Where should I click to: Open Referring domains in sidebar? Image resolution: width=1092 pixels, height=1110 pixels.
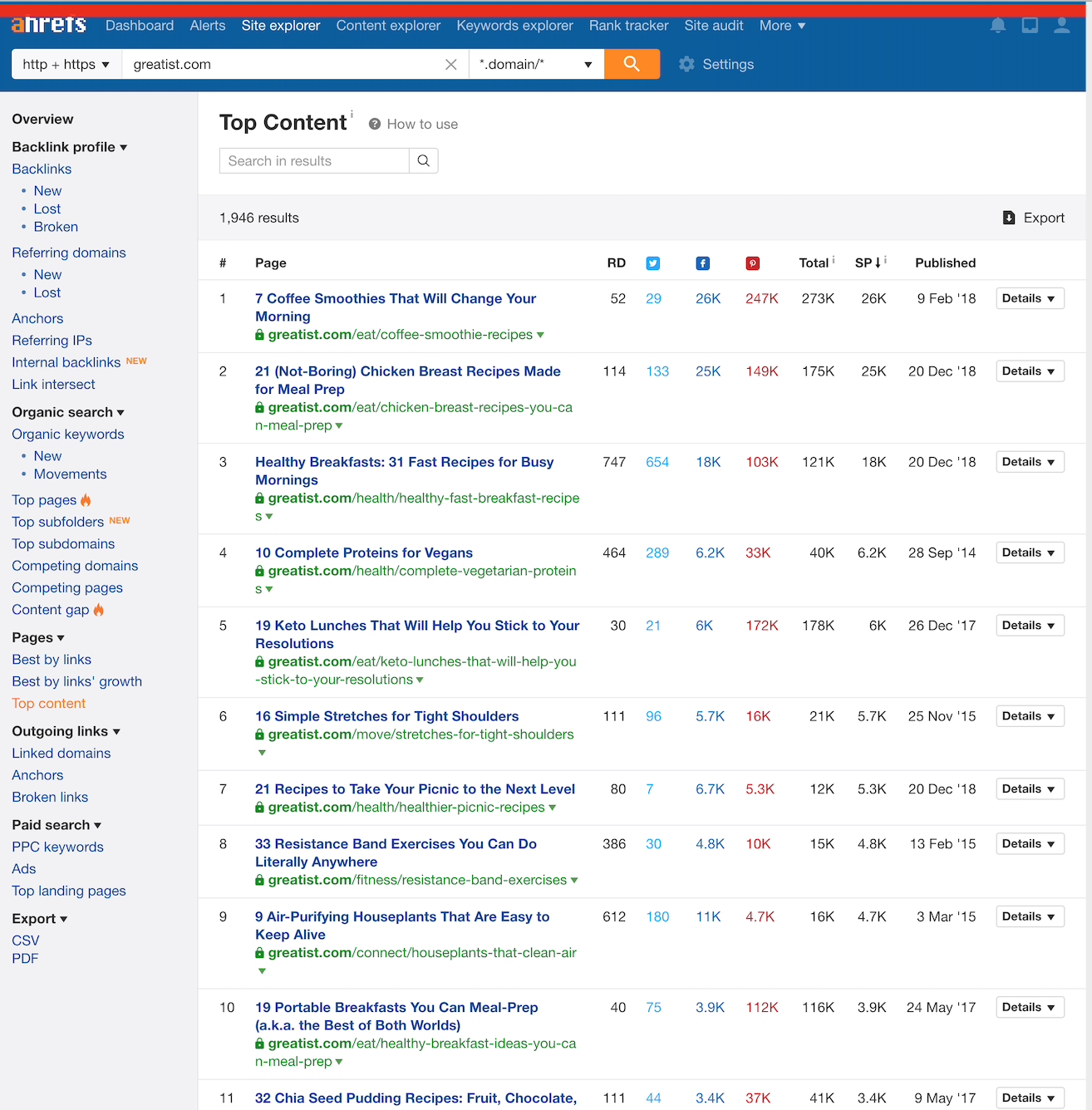(69, 253)
